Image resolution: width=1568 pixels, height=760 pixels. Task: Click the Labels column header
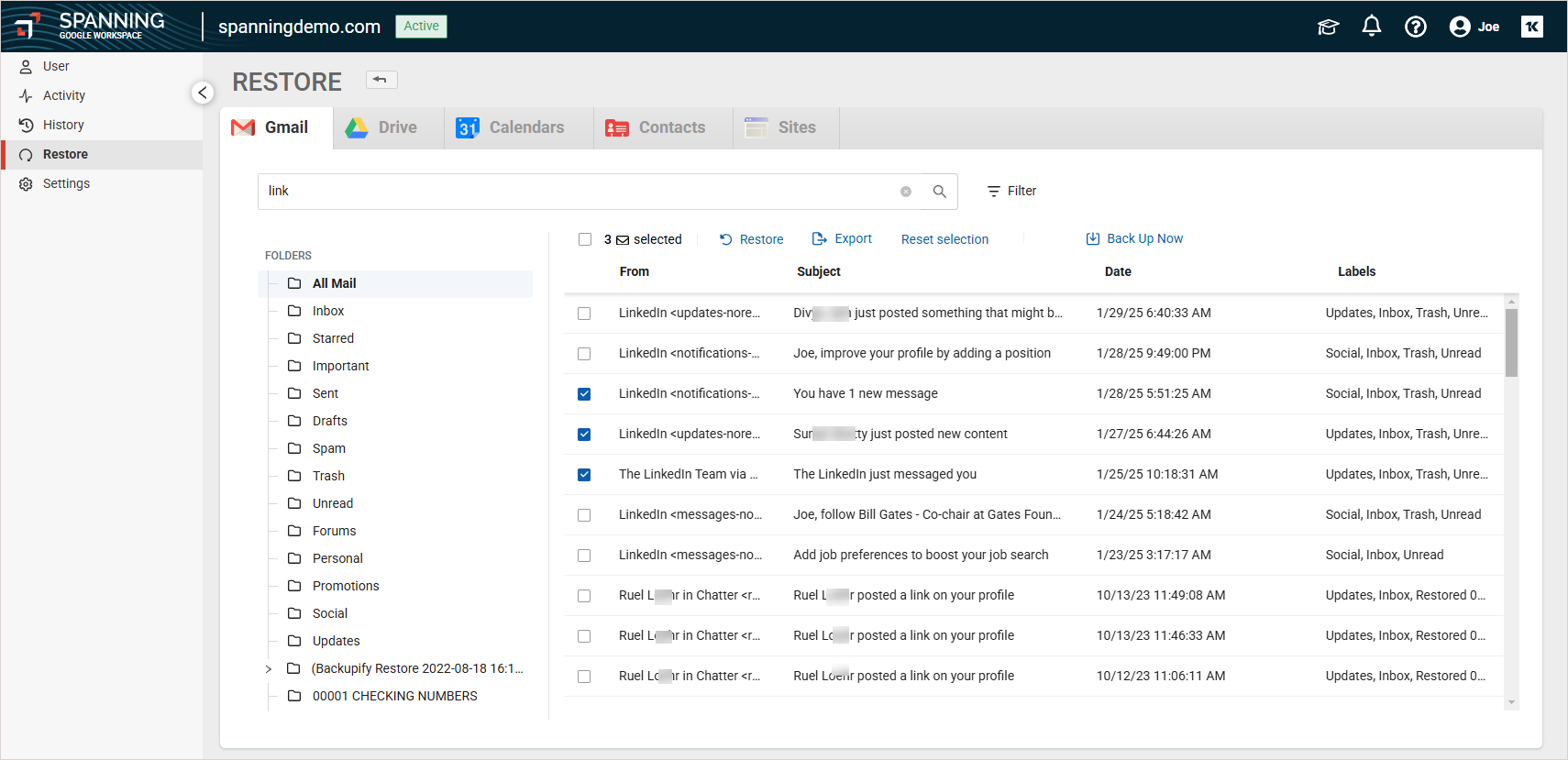1356,271
